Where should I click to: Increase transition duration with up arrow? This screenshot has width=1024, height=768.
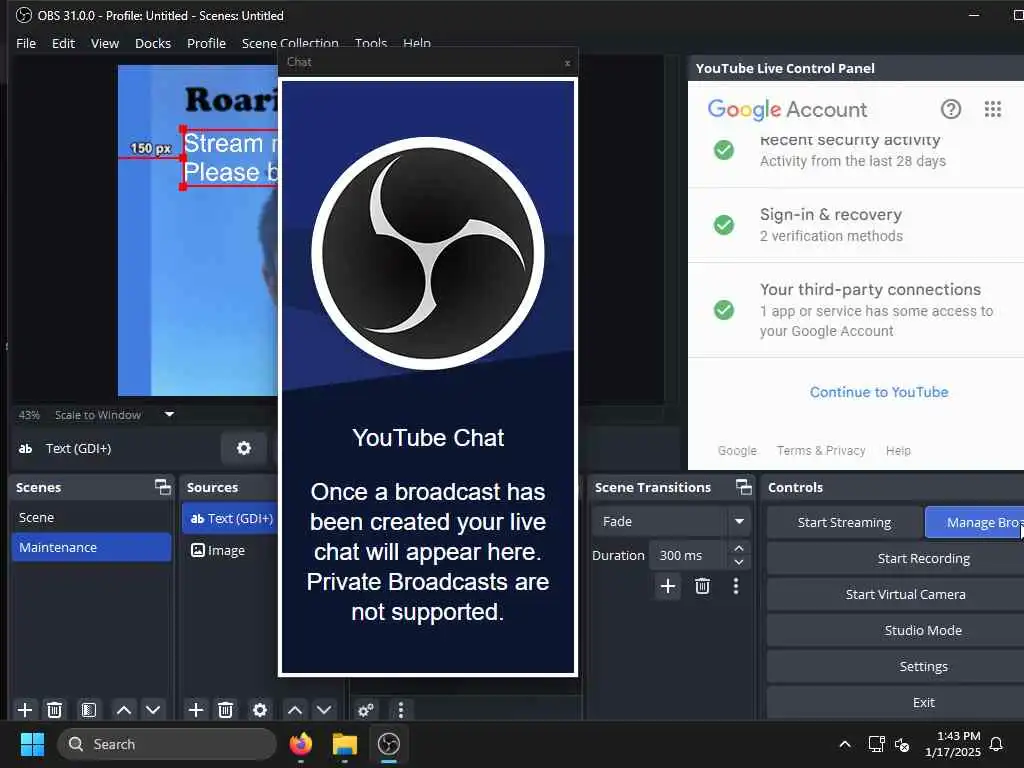pyautogui.click(x=739, y=548)
